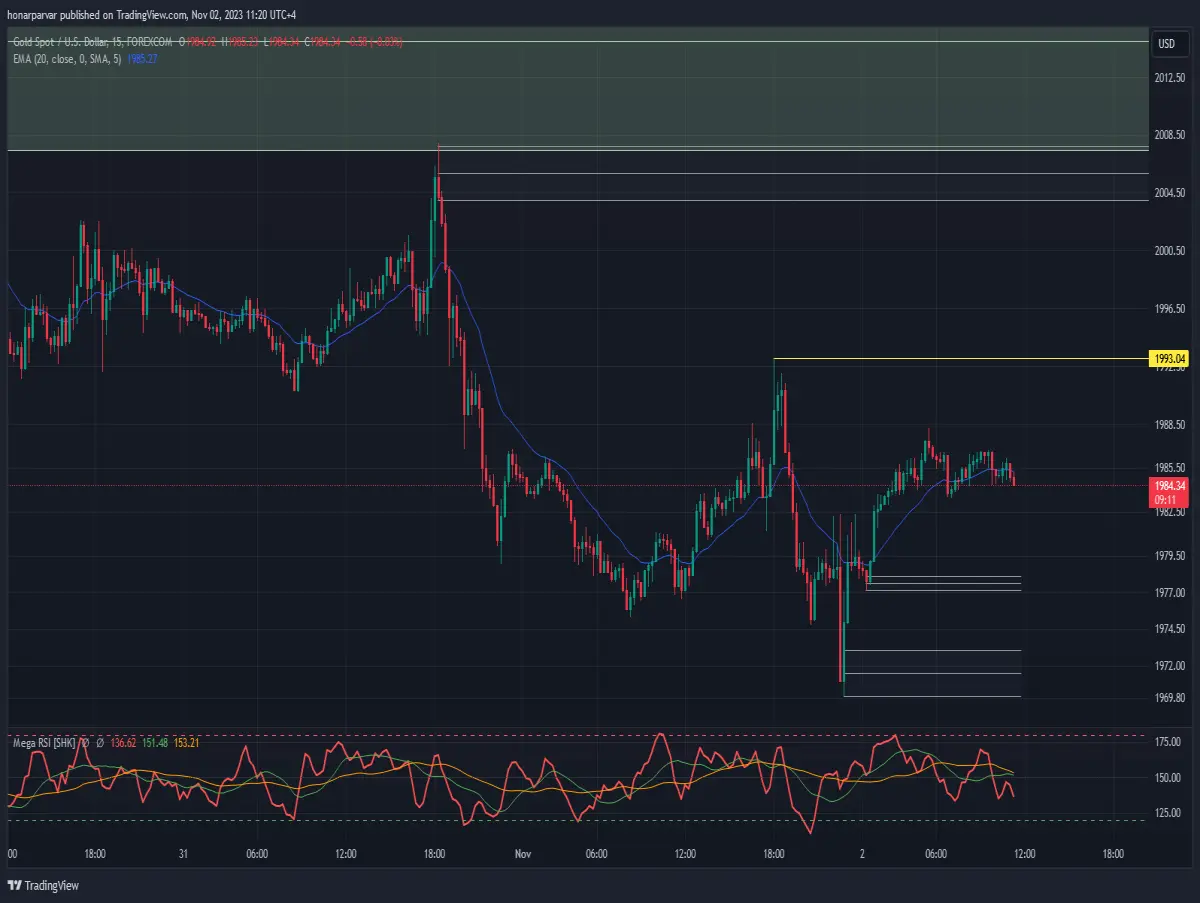
Task: Click the 31 date label on time axis
Action: point(183,854)
